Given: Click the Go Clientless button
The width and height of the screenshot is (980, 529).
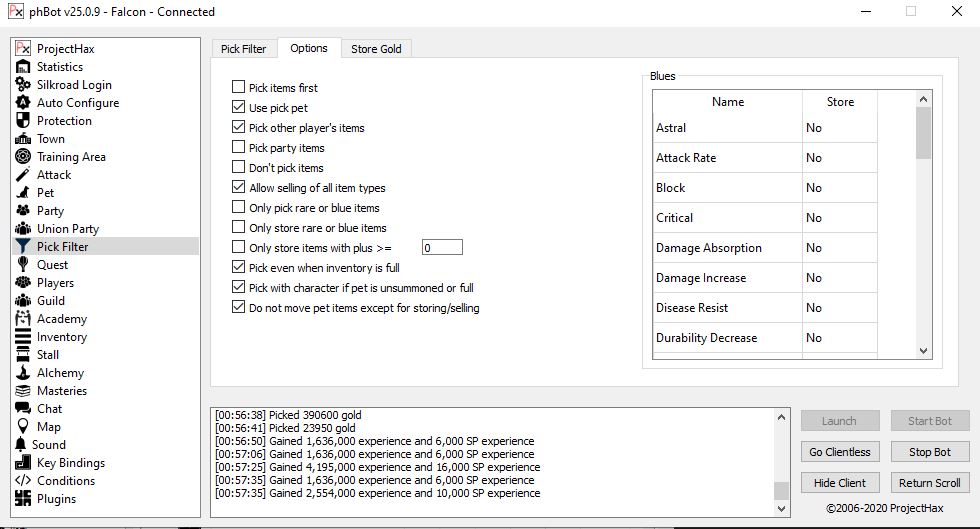Looking at the screenshot, I should (x=840, y=452).
